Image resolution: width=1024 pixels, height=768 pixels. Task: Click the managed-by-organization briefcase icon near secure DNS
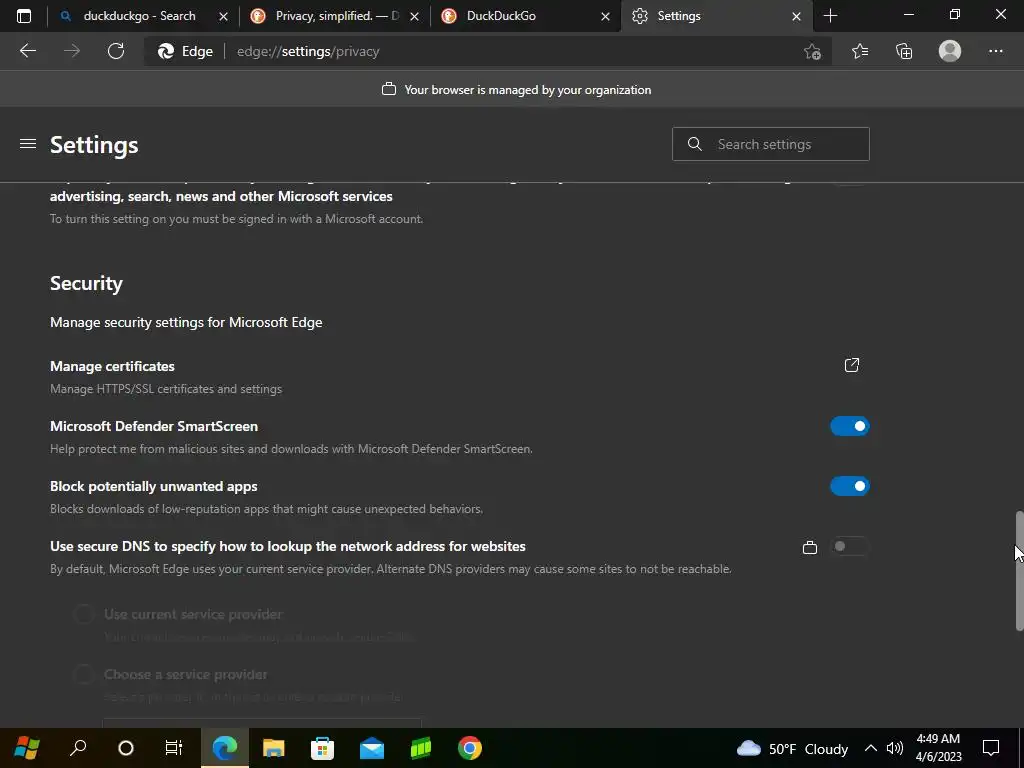pyautogui.click(x=810, y=547)
